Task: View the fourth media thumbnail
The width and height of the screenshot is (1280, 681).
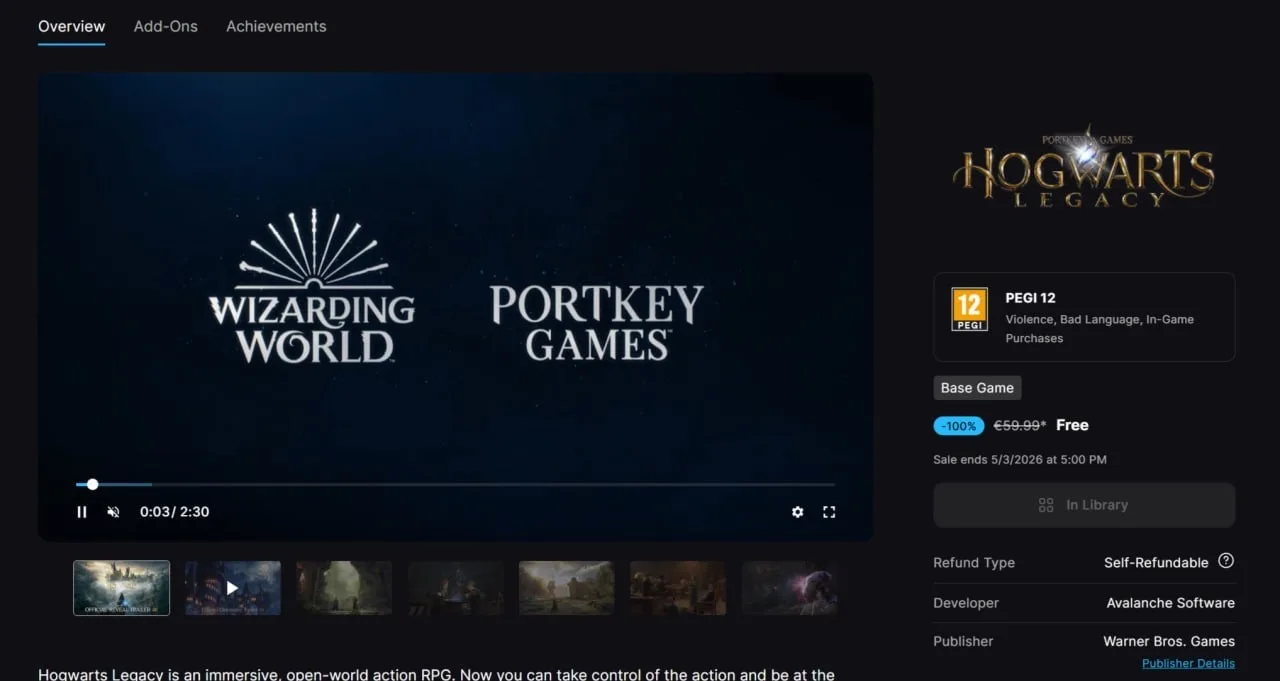Action: (x=455, y=588)
